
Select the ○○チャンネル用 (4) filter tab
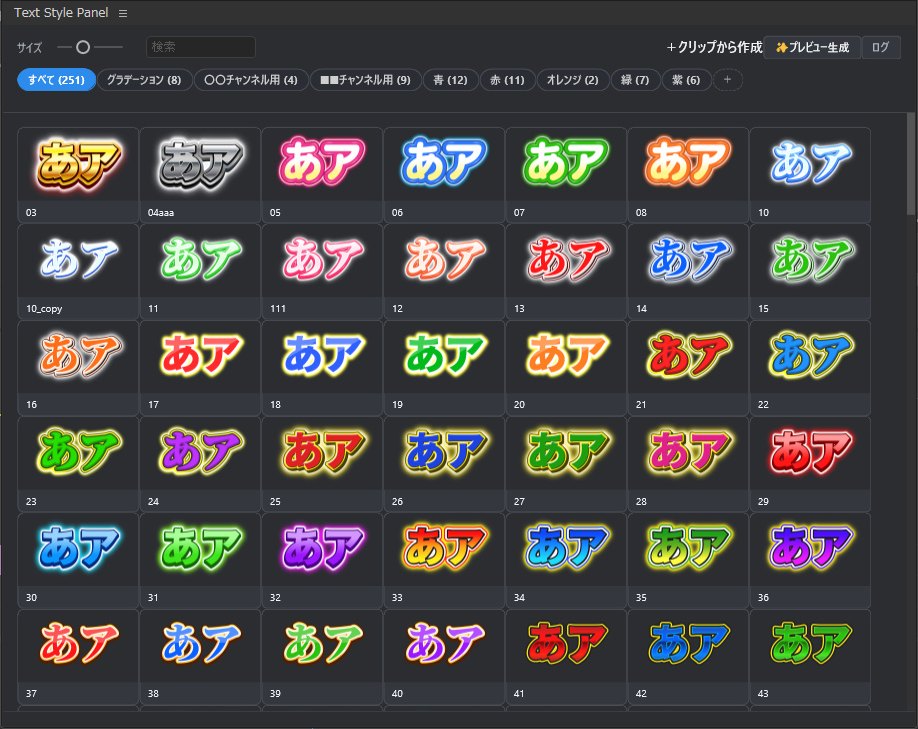tap(251, 80)
